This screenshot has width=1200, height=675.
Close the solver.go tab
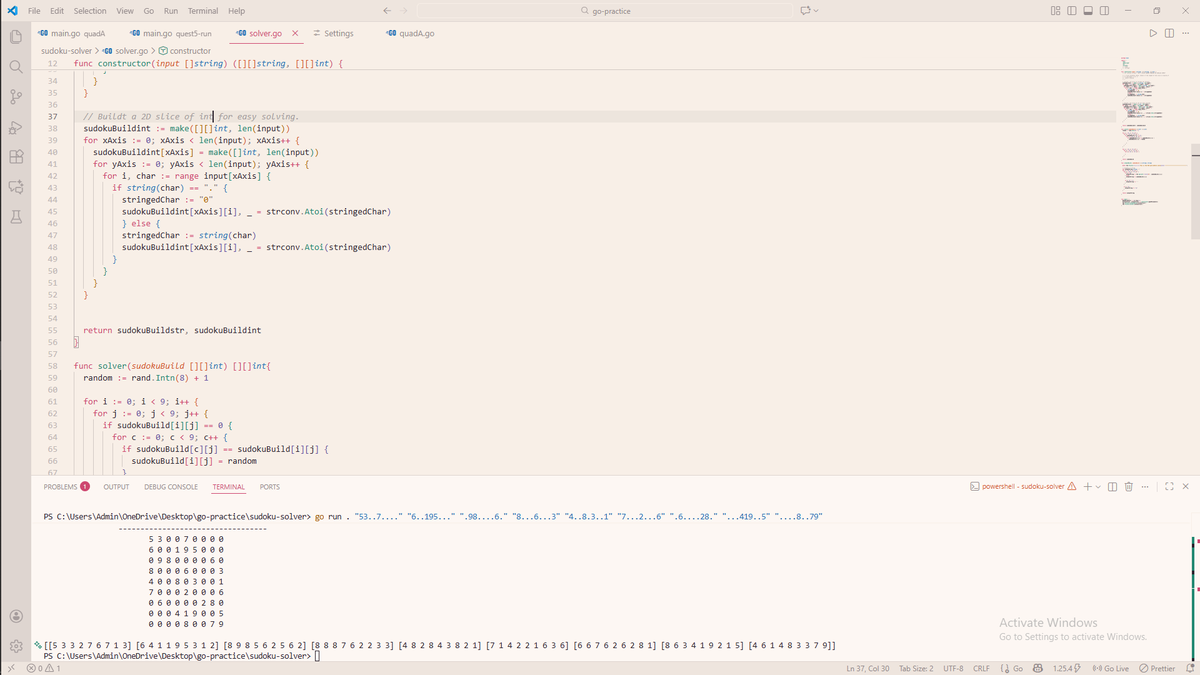click(x=295, y=33)
